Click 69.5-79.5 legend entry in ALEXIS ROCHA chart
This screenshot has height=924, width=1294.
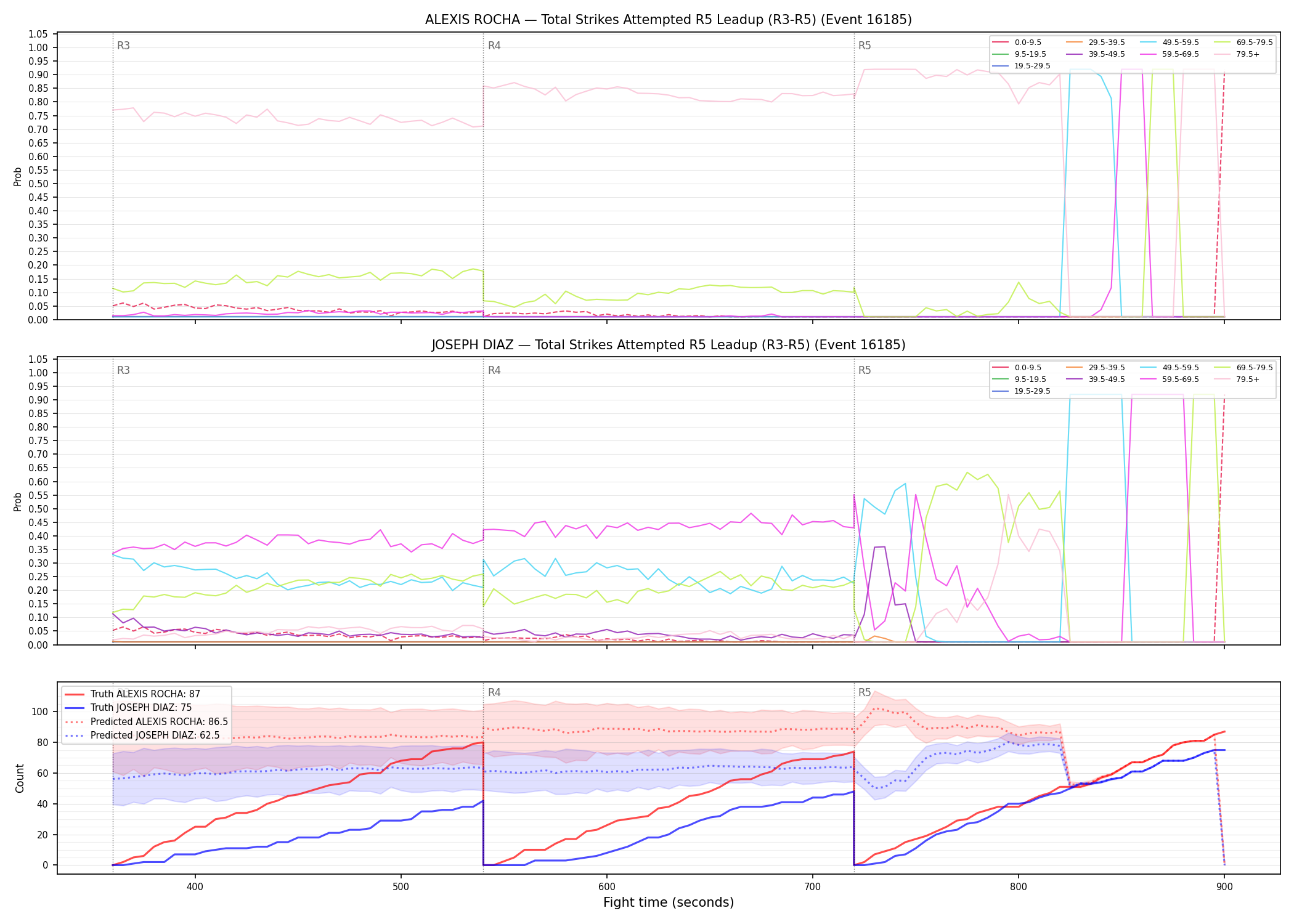click(1243, 43)
